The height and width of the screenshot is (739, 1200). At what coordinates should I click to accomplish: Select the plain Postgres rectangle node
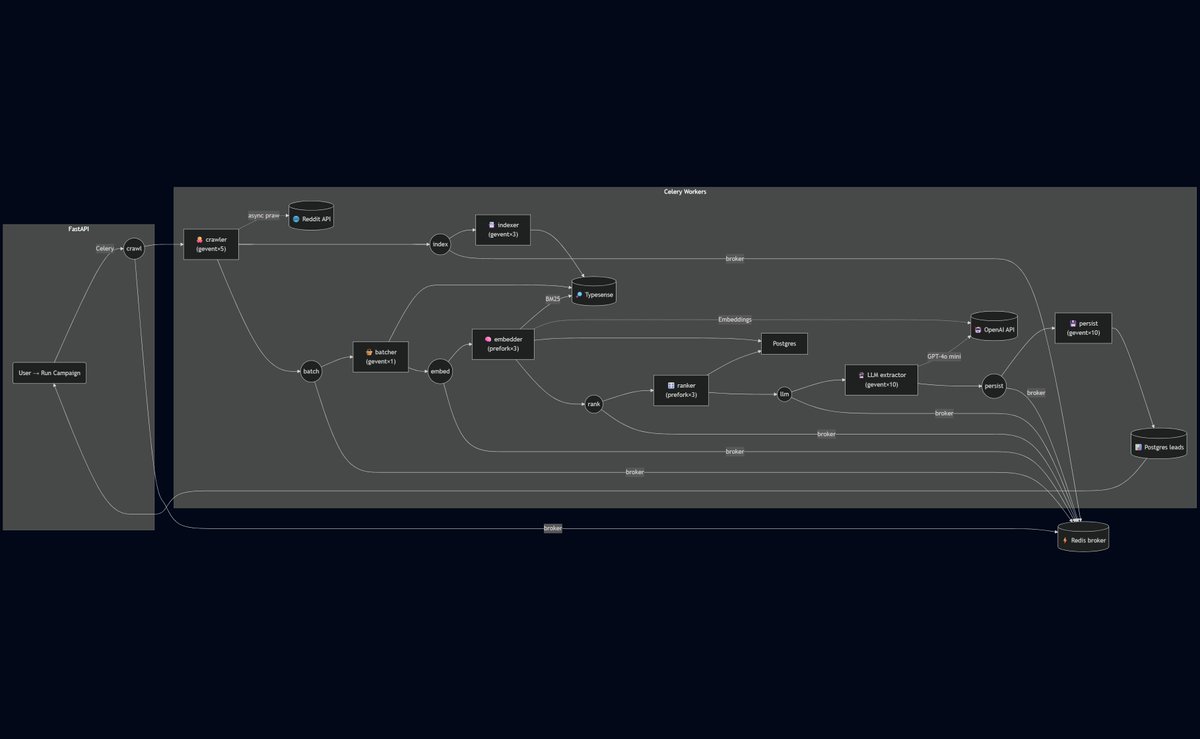click(784, 343)
